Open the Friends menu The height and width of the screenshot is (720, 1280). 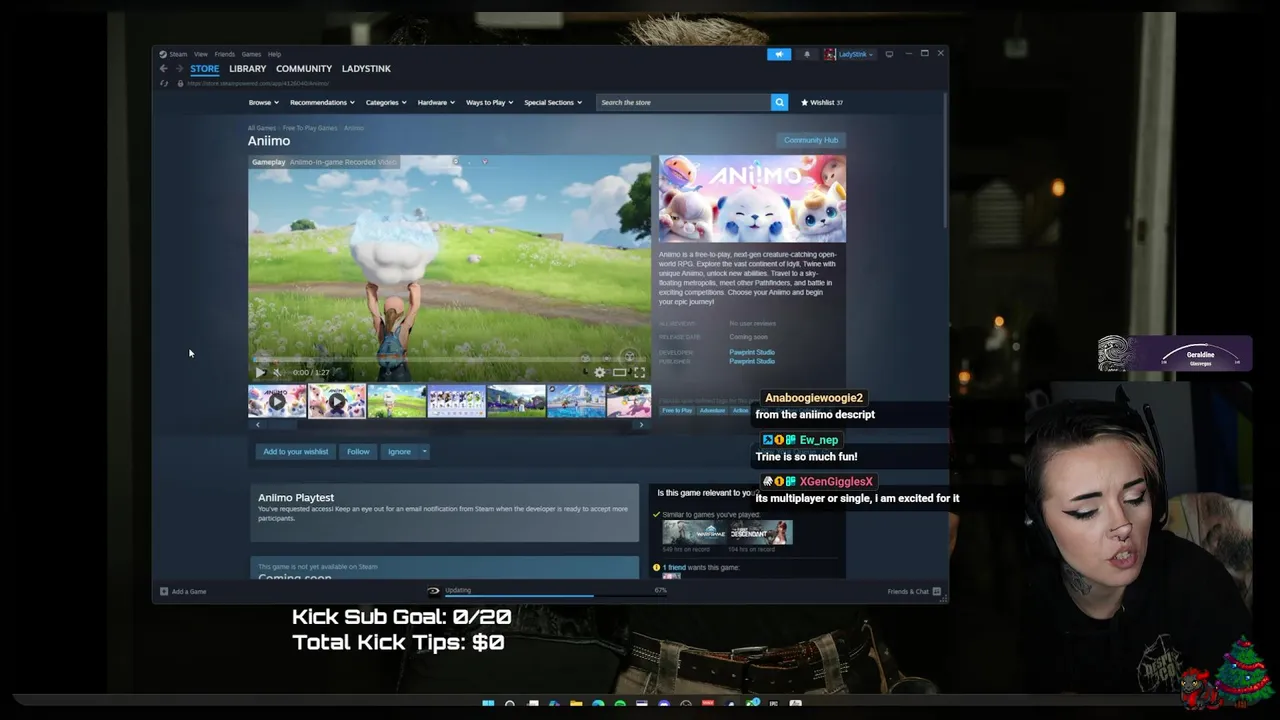224,54
